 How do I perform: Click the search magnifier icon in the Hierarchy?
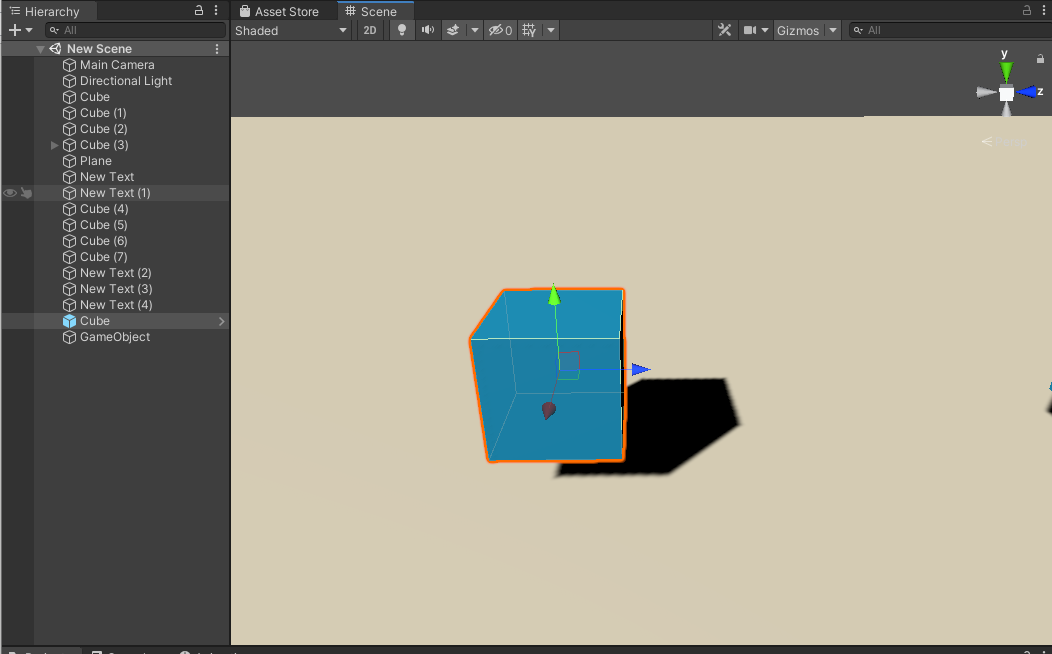tap(54, 30)
